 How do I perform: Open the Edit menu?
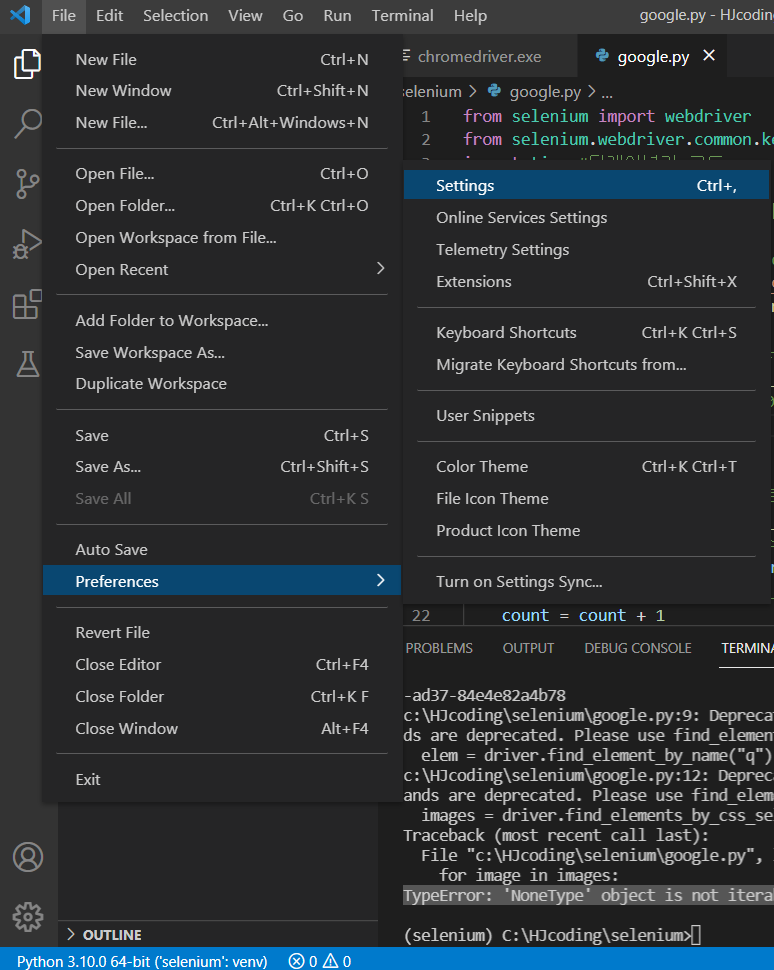110,15
